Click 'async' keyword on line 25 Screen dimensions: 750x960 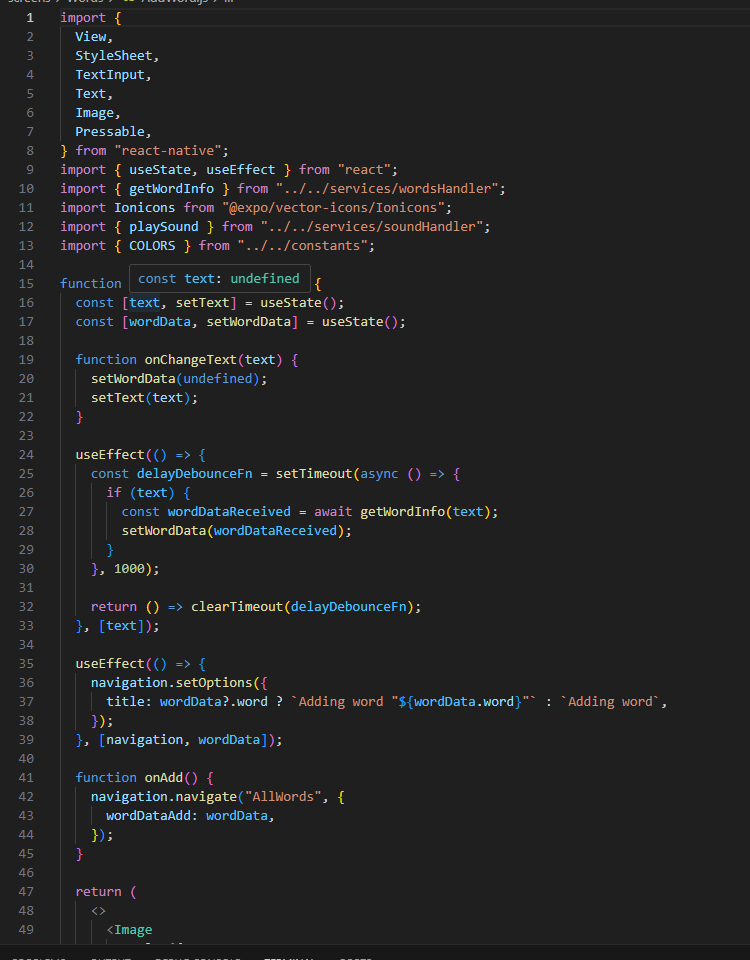point(379,473)
